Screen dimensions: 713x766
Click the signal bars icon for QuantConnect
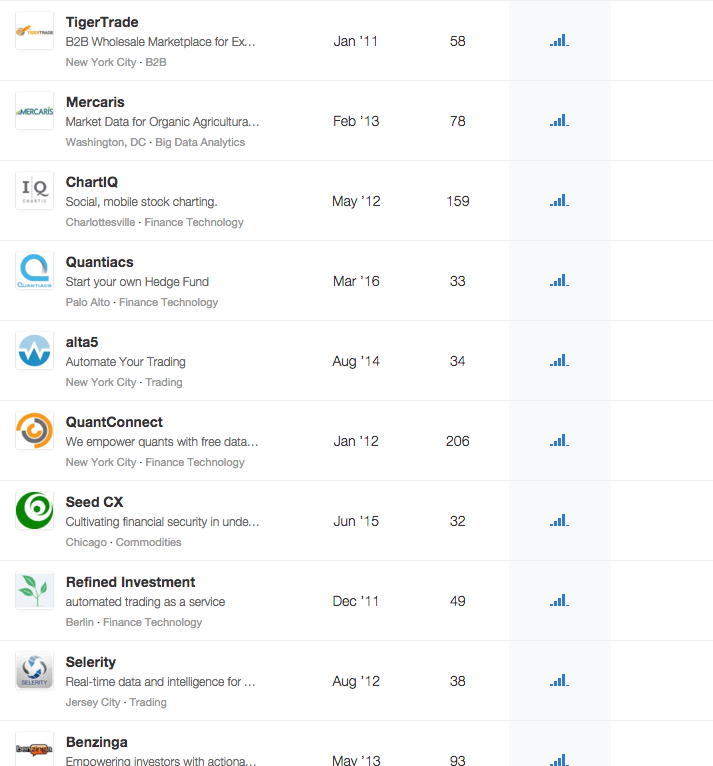pyautogui.click(x=558, y=441)
